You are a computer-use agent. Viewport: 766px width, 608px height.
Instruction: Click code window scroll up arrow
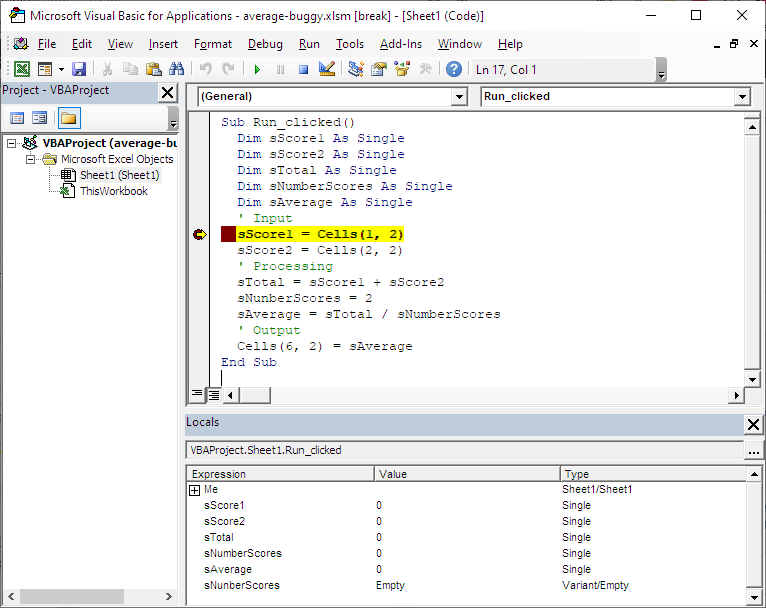(x=752, y=127)
